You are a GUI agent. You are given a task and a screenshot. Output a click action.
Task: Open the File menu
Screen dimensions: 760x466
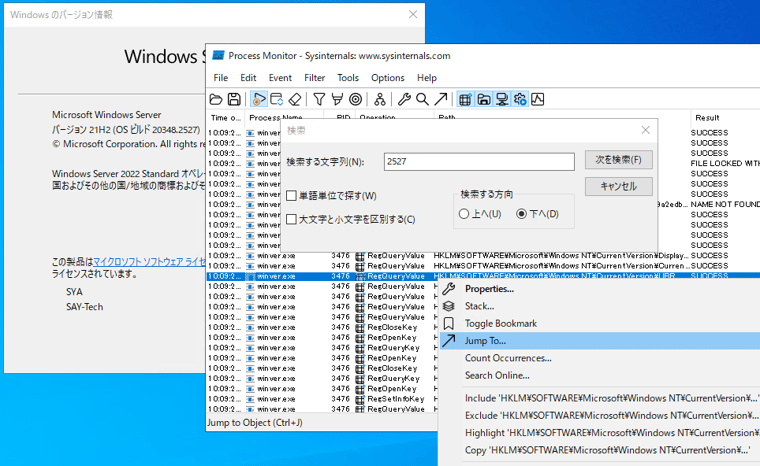point(221,78)
